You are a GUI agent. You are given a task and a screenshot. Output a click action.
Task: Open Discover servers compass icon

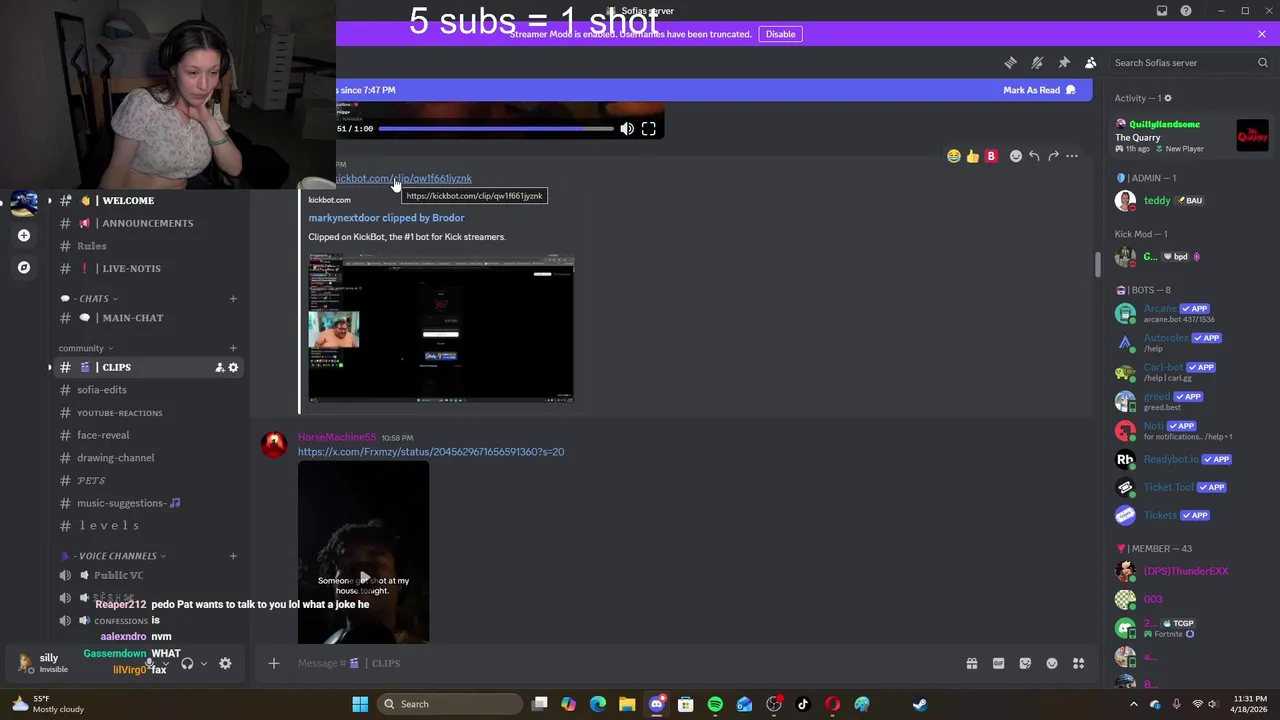pos(24,268)
